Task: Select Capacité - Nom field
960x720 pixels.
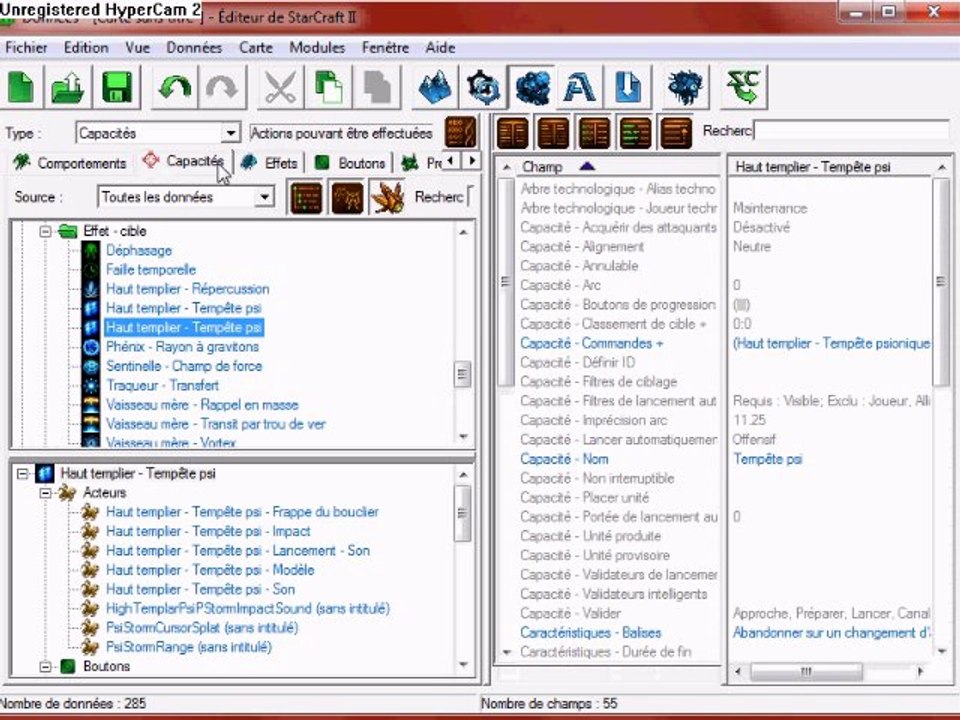Action: coord(564,459)
